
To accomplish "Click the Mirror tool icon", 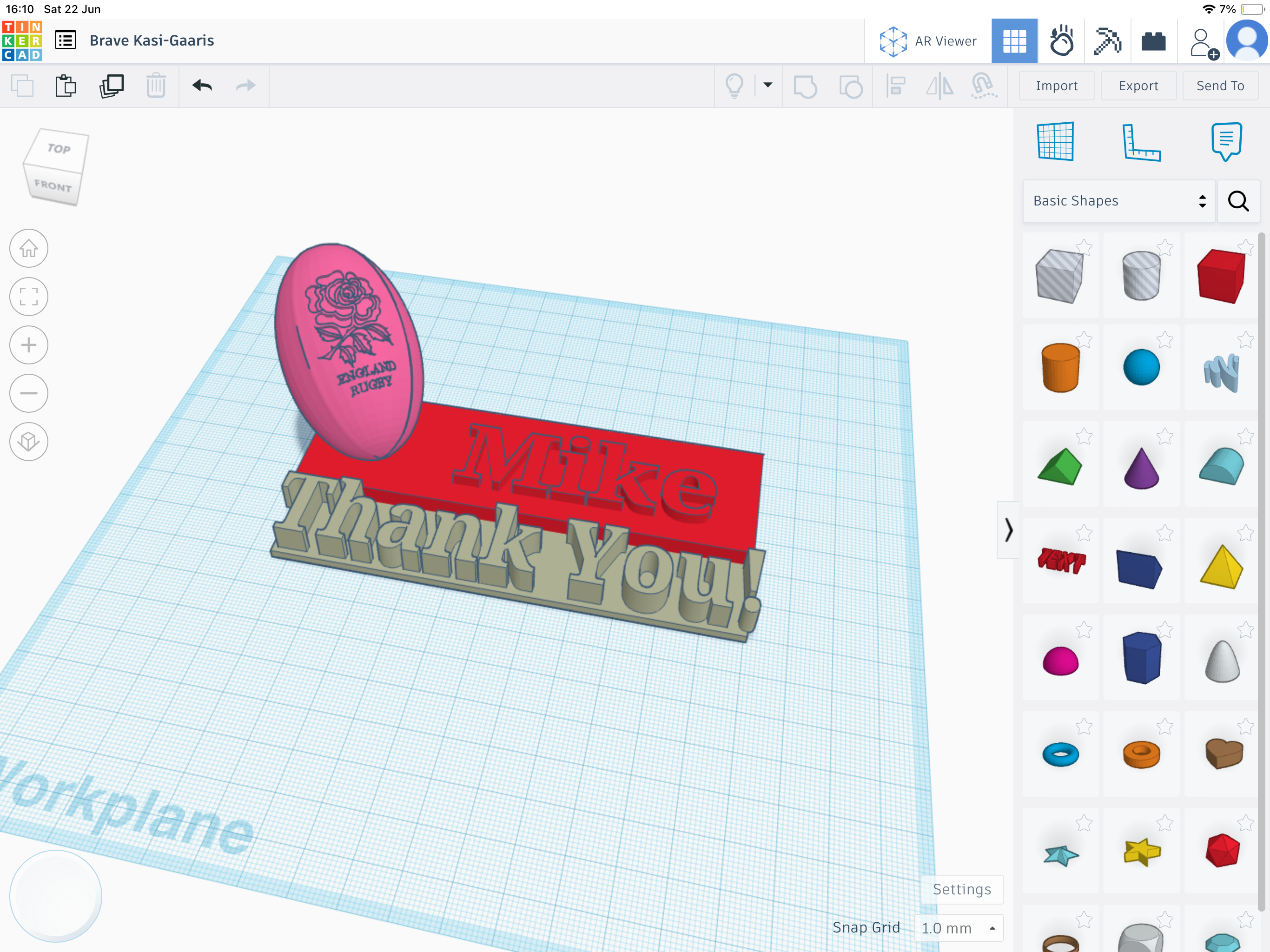I will click(x=939, y=86).
